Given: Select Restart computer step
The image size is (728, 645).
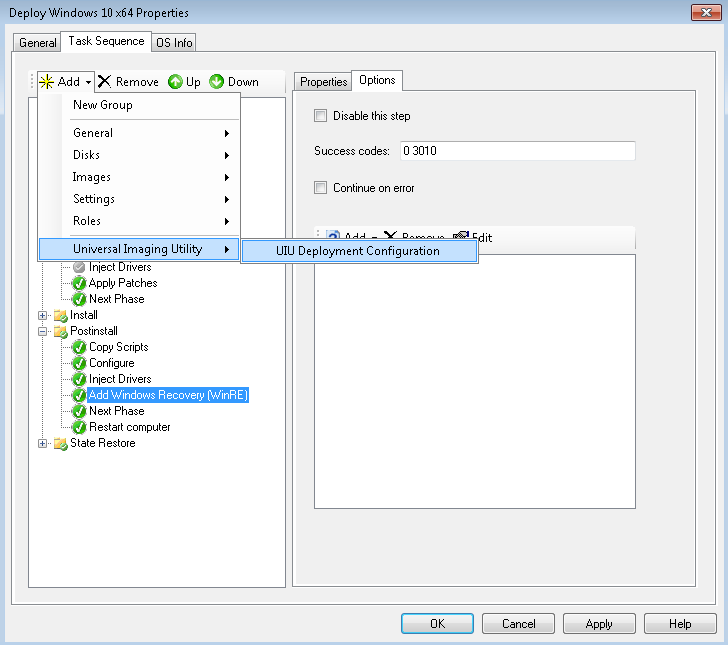Looking at the screenshot, I should click(130, 427).
